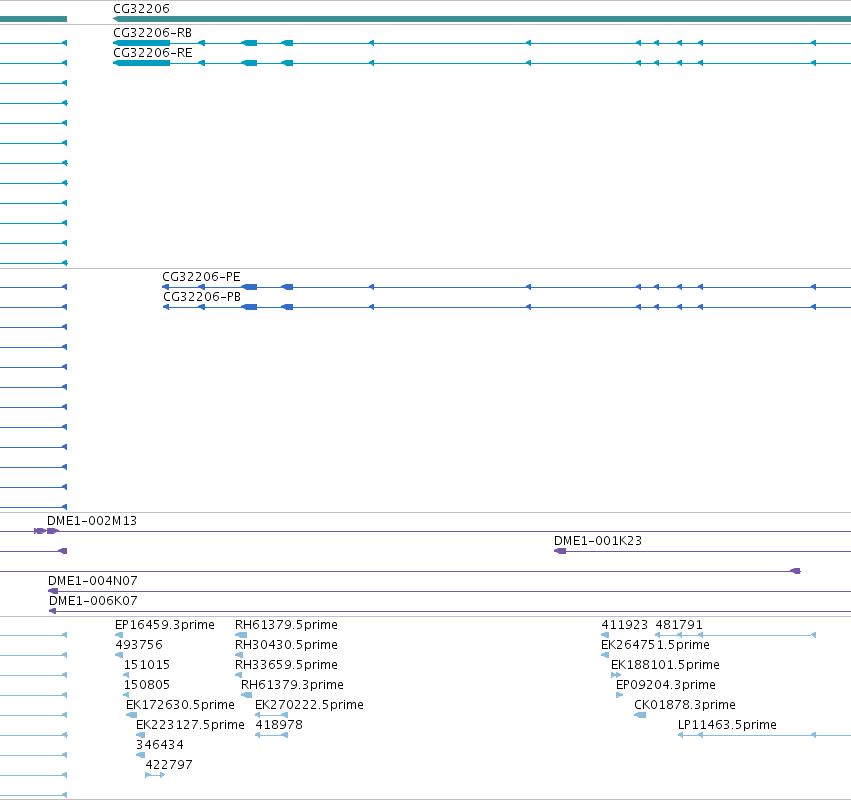Click the thick exon block of CG32206-RB

click(142, 43)
